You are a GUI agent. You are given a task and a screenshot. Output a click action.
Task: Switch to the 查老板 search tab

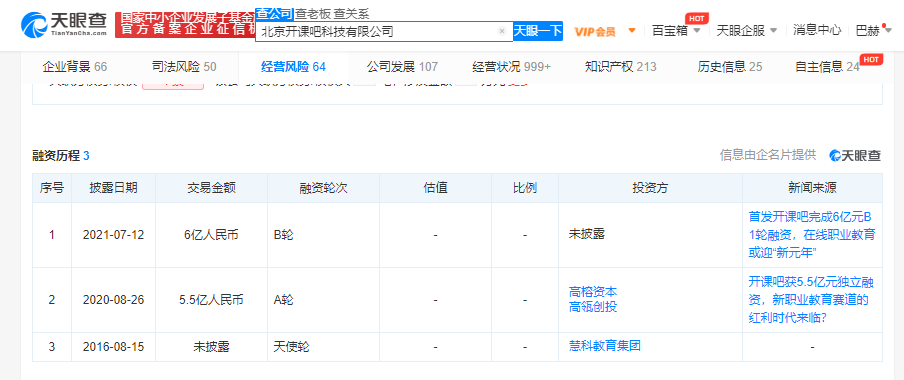coord(313,14)
